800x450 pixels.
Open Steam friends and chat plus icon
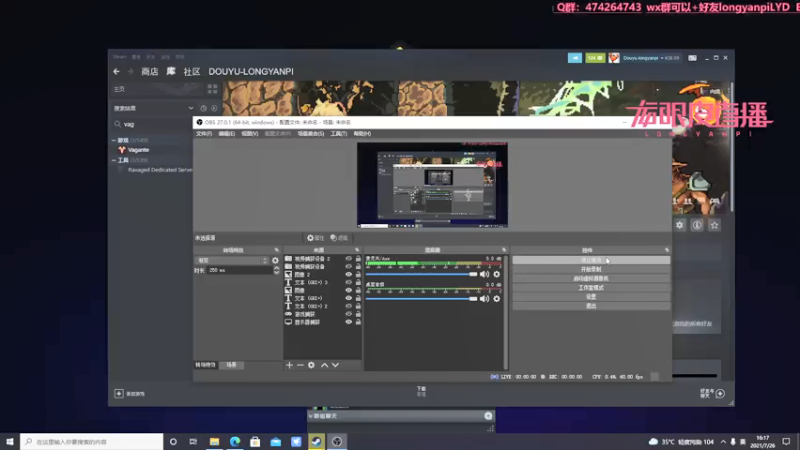[x=720, y=393]
